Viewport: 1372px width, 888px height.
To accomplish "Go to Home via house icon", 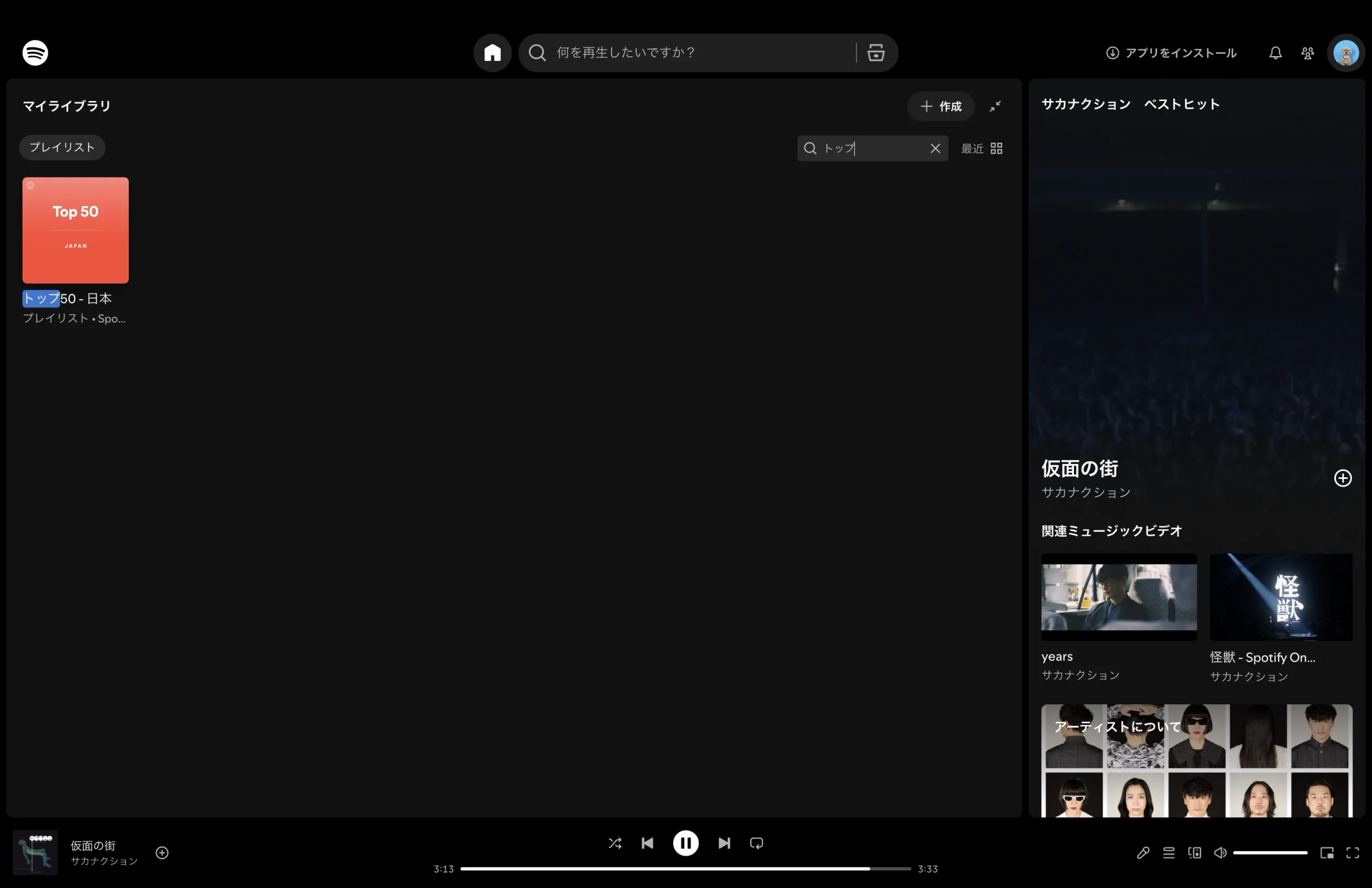I will 492,53.
